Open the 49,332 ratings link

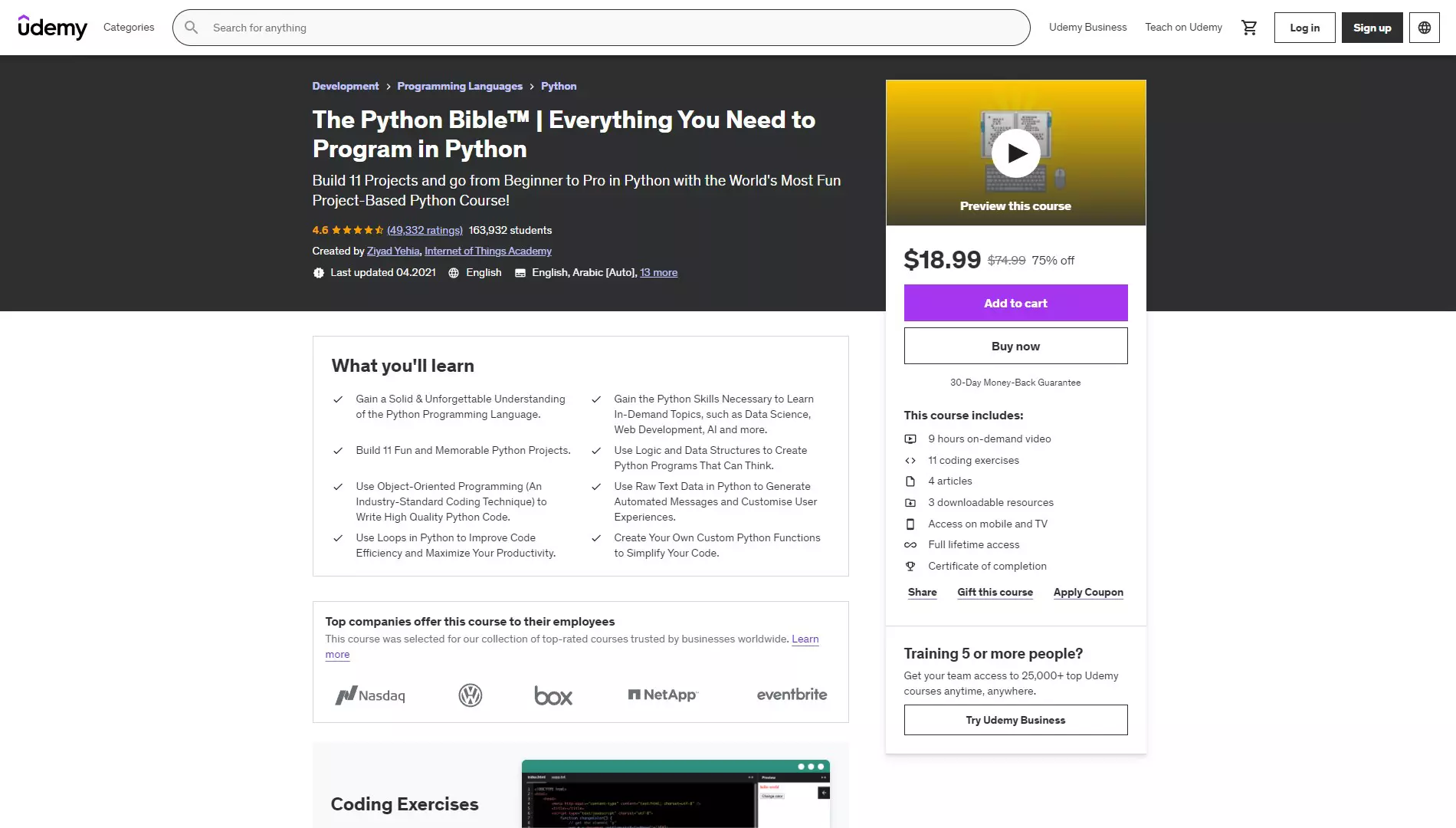(x=425, y=230)
